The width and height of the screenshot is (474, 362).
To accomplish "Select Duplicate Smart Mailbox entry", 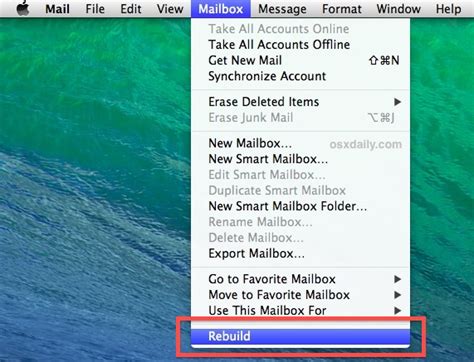I will (300, 190).
